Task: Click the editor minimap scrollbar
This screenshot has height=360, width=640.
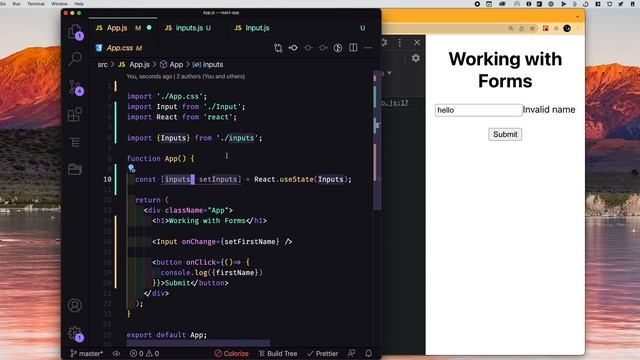Action: pyautogui.click(x=378, y=141)
